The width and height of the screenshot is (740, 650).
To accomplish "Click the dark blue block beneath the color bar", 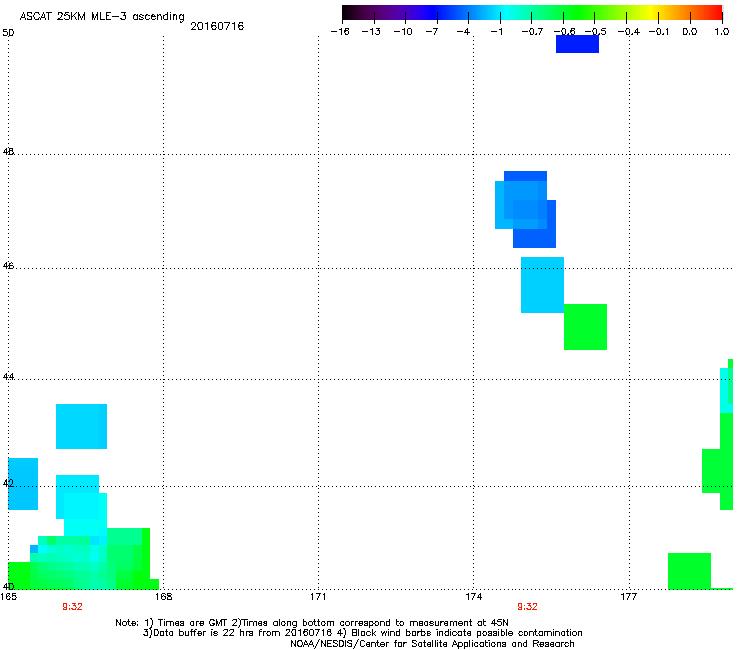I will tap(577, 44).
